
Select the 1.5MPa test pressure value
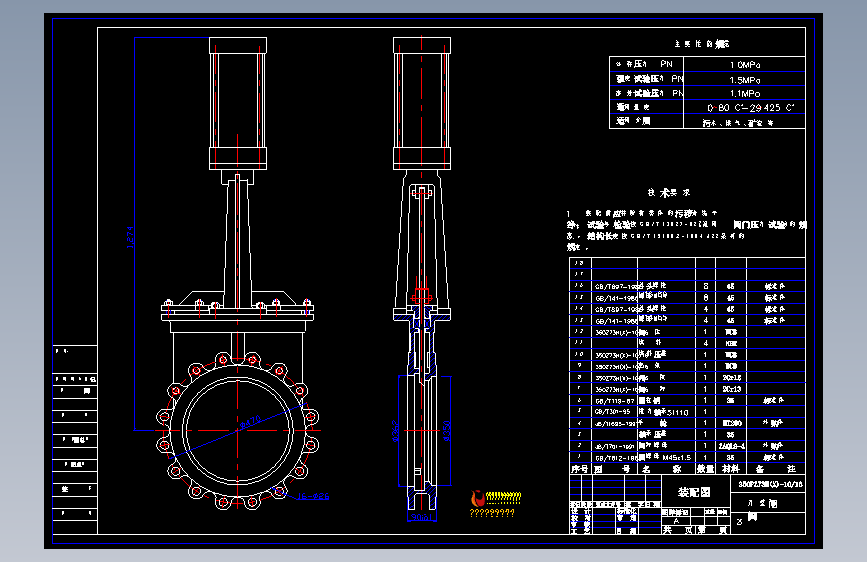tap(745, 80)
